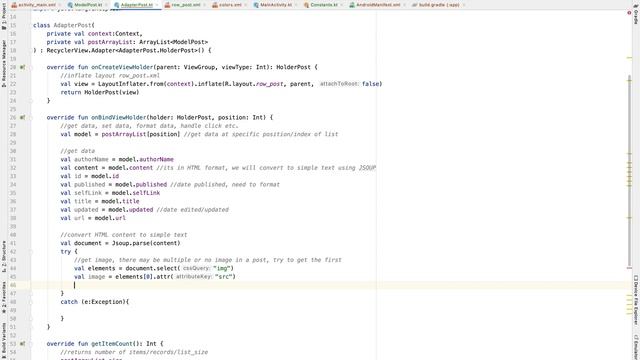Click the Gradle file icon on the build.gradle tab
640x360 pixels.
pos(415,5)
